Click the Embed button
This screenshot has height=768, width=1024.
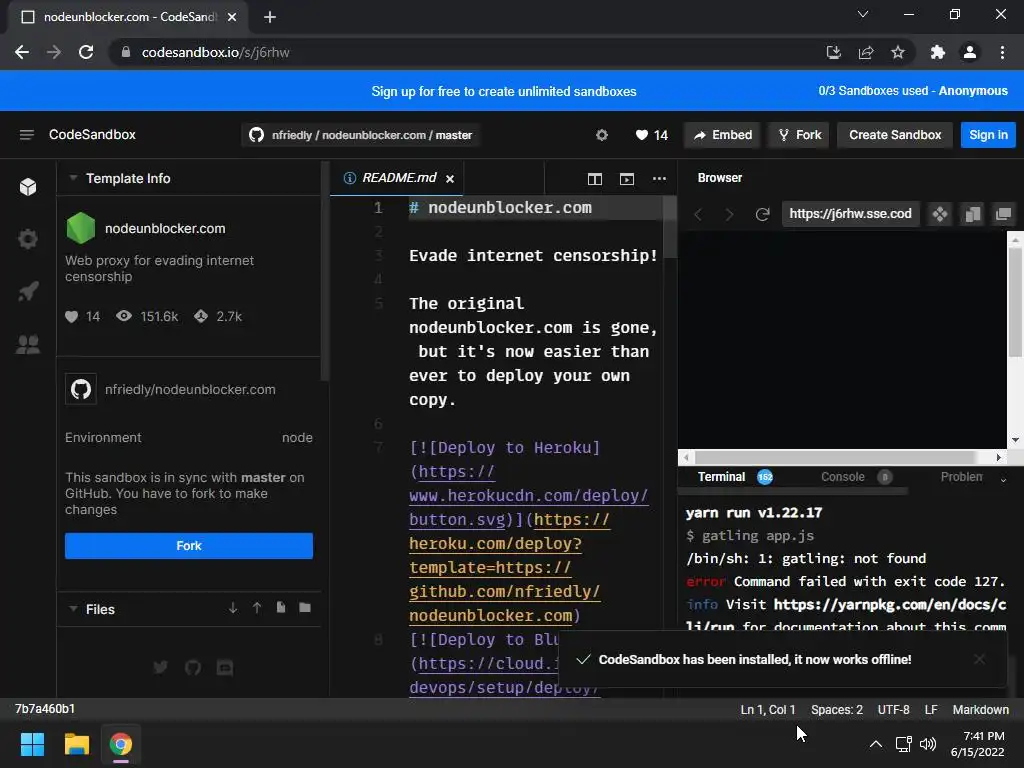click(x=723, y=135)
